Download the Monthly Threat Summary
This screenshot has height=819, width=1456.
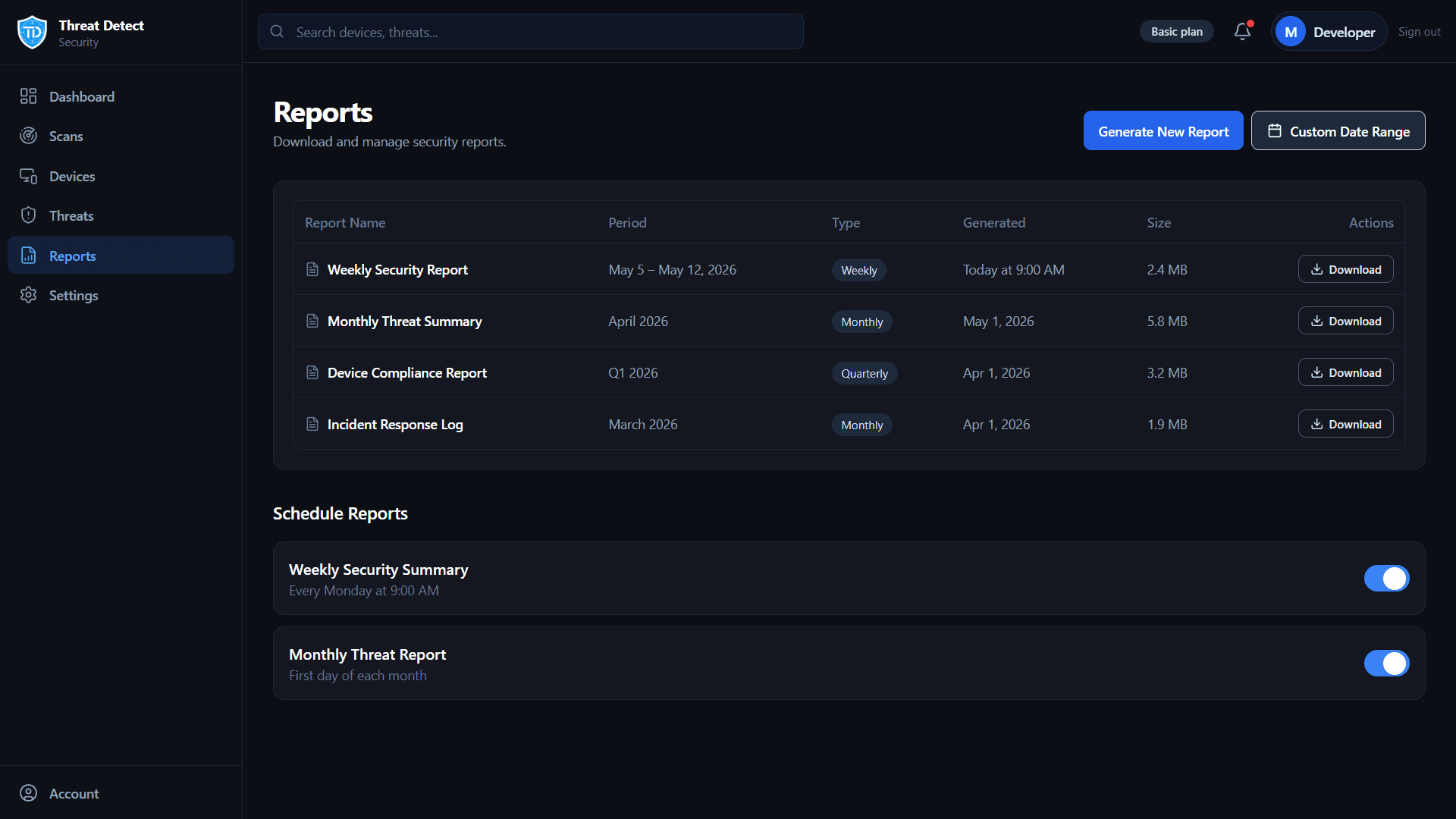(x=1345, y=321)
